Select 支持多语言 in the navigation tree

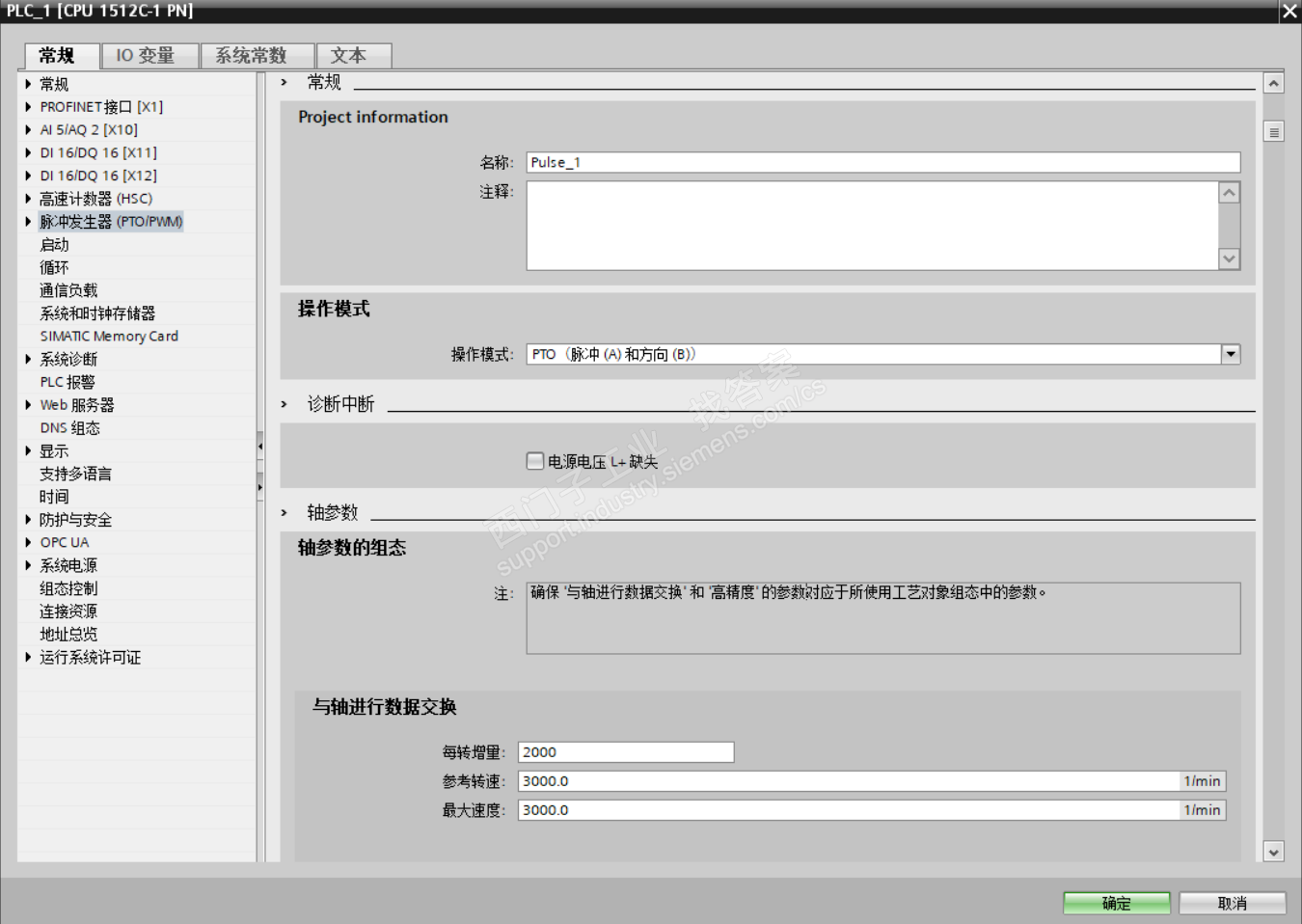(x=75, y=474)
